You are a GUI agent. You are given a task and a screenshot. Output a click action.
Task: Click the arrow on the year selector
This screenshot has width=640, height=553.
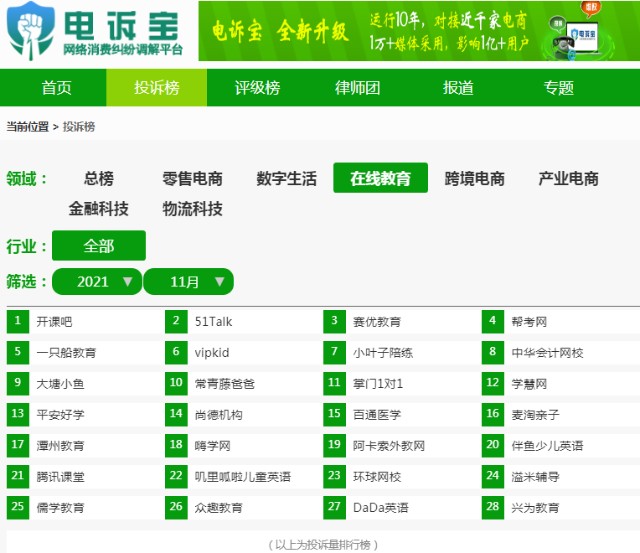(128, 282)
